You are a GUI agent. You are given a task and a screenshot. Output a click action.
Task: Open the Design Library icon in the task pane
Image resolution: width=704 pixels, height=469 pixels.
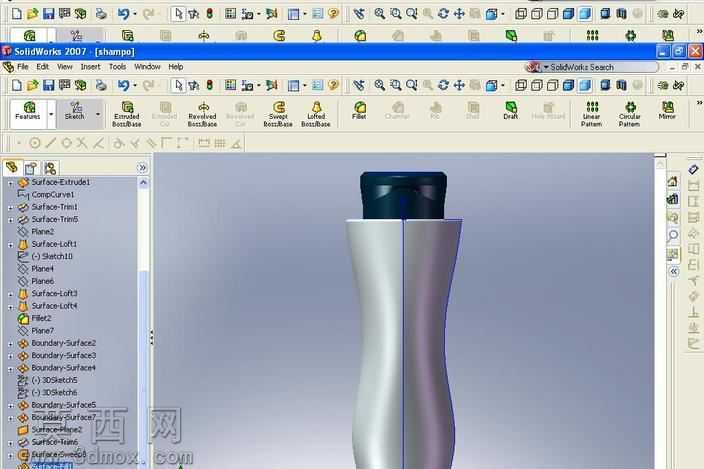pyautogui.click(x=672, y=199)
